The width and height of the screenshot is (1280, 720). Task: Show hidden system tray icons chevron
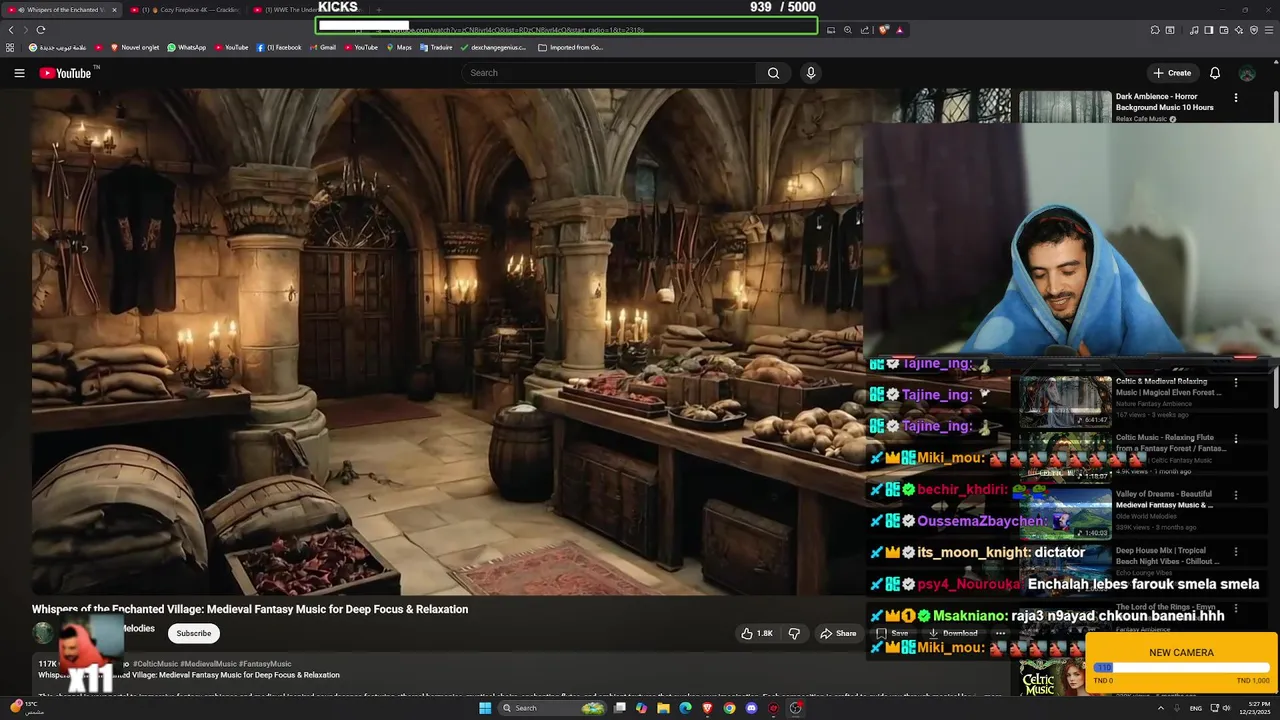[x=1161, y=708]
